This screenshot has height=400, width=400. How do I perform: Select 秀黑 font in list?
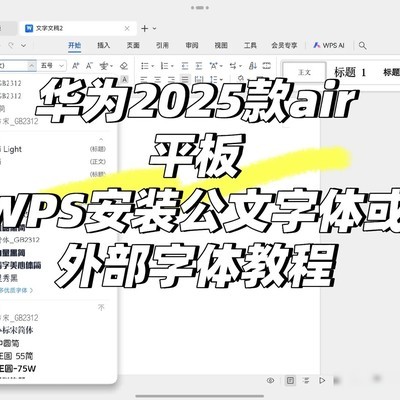(x=9, y=278)
